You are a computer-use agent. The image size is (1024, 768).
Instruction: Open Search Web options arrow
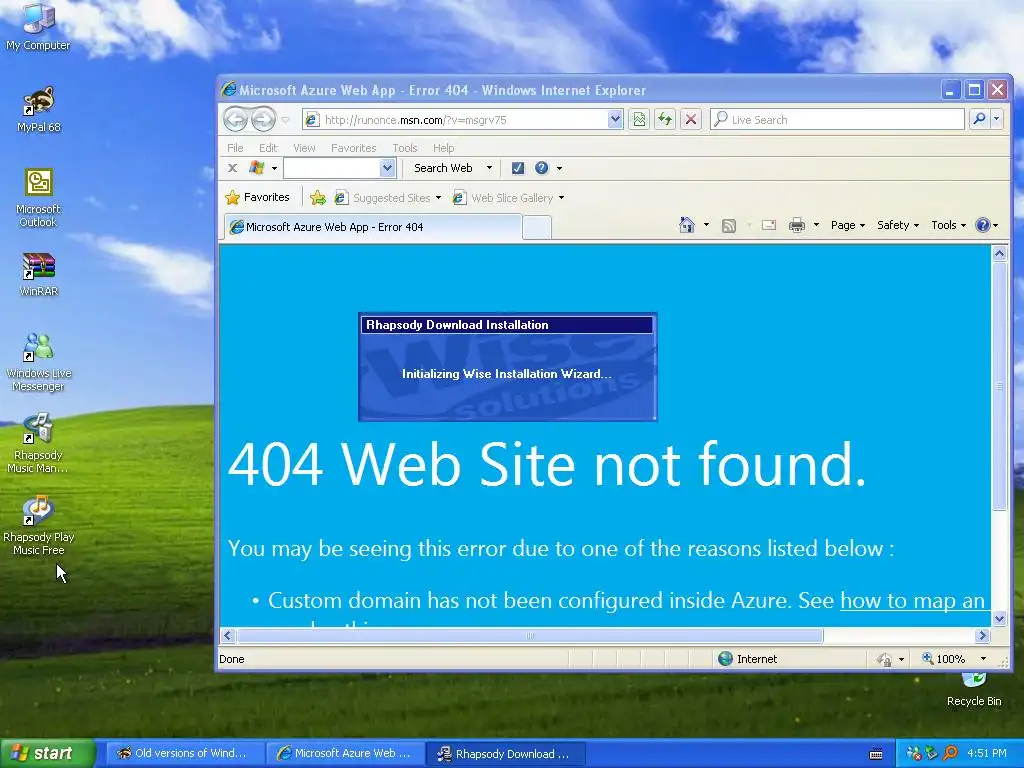click(x=489, y=168)
